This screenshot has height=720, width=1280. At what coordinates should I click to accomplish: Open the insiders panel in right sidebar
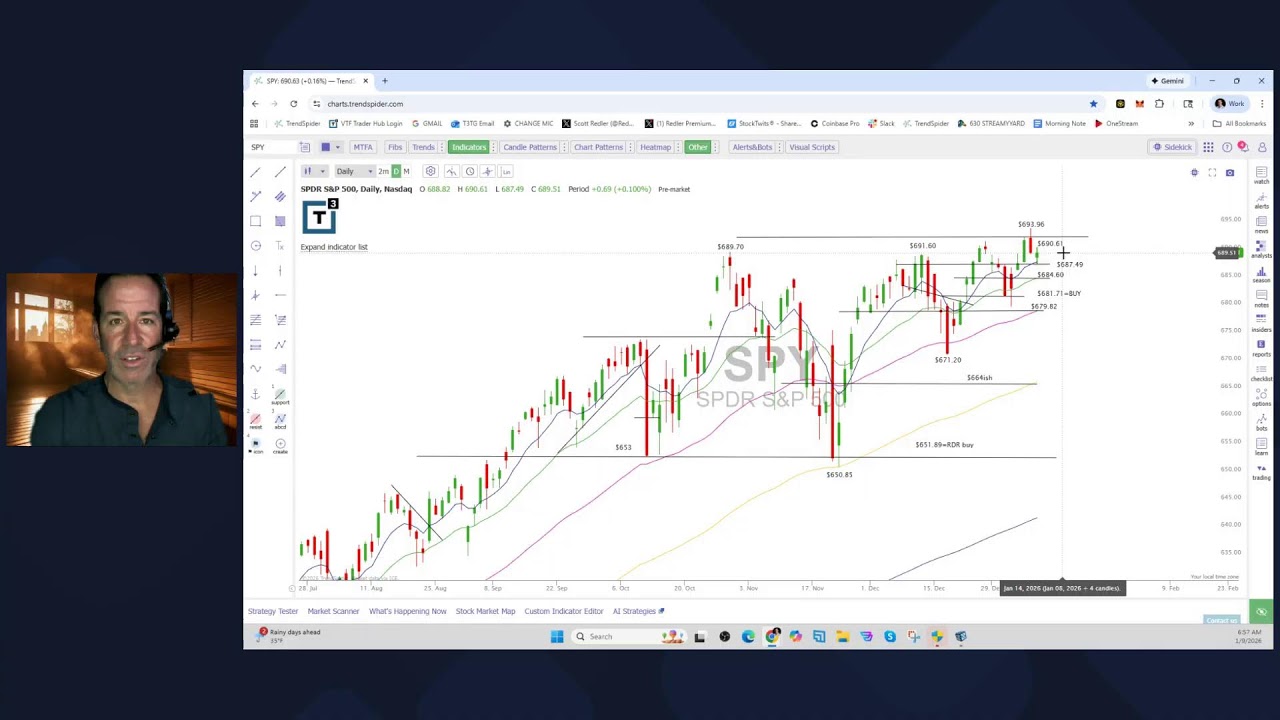(1262, 324)
